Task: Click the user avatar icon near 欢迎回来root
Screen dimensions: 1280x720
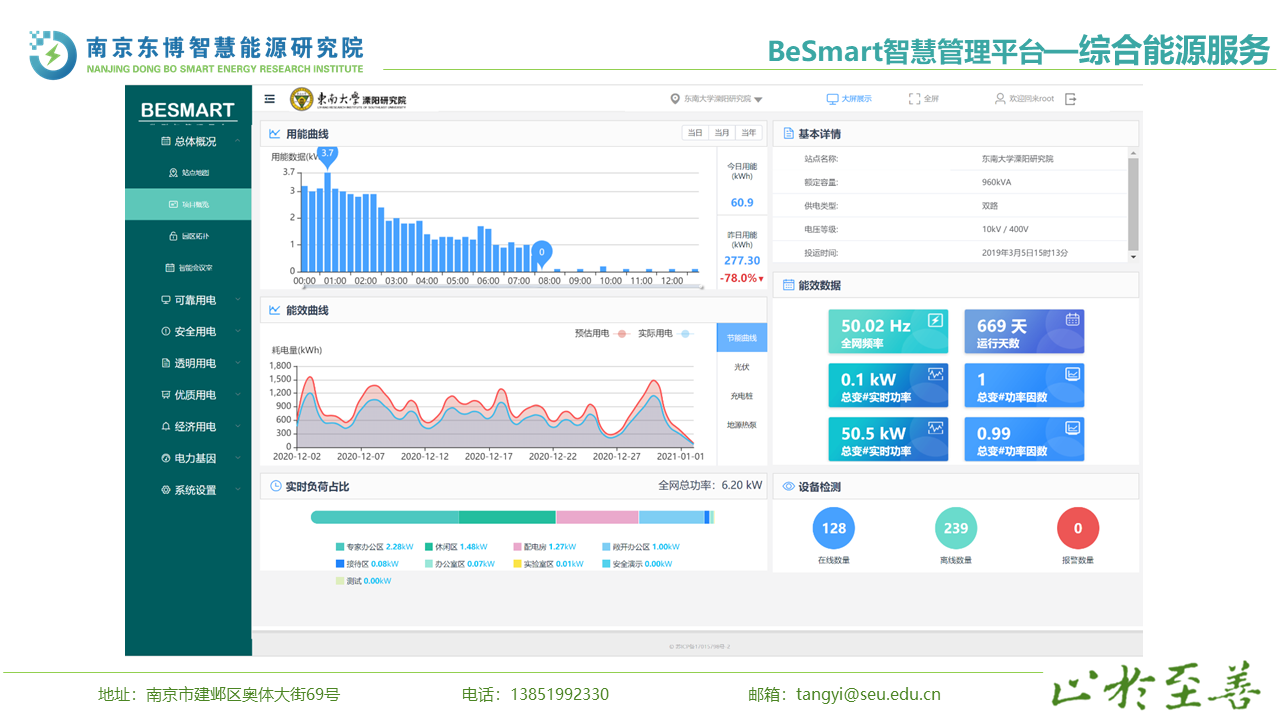Action: [x=1000, y=99]
